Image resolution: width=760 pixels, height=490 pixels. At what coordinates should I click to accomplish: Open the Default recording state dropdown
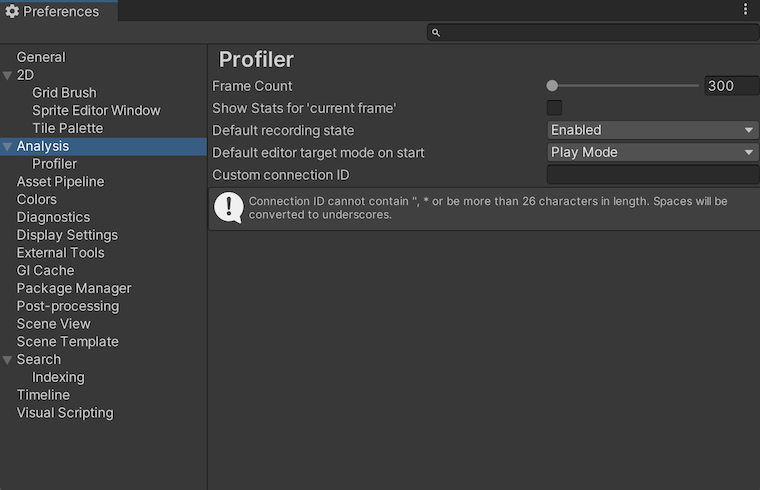pos(652,130)
